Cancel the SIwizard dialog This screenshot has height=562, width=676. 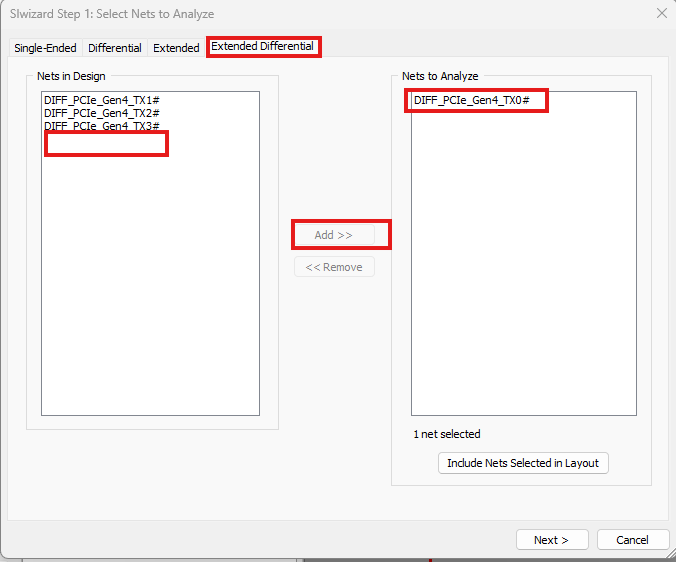click(x=632, y=540)
